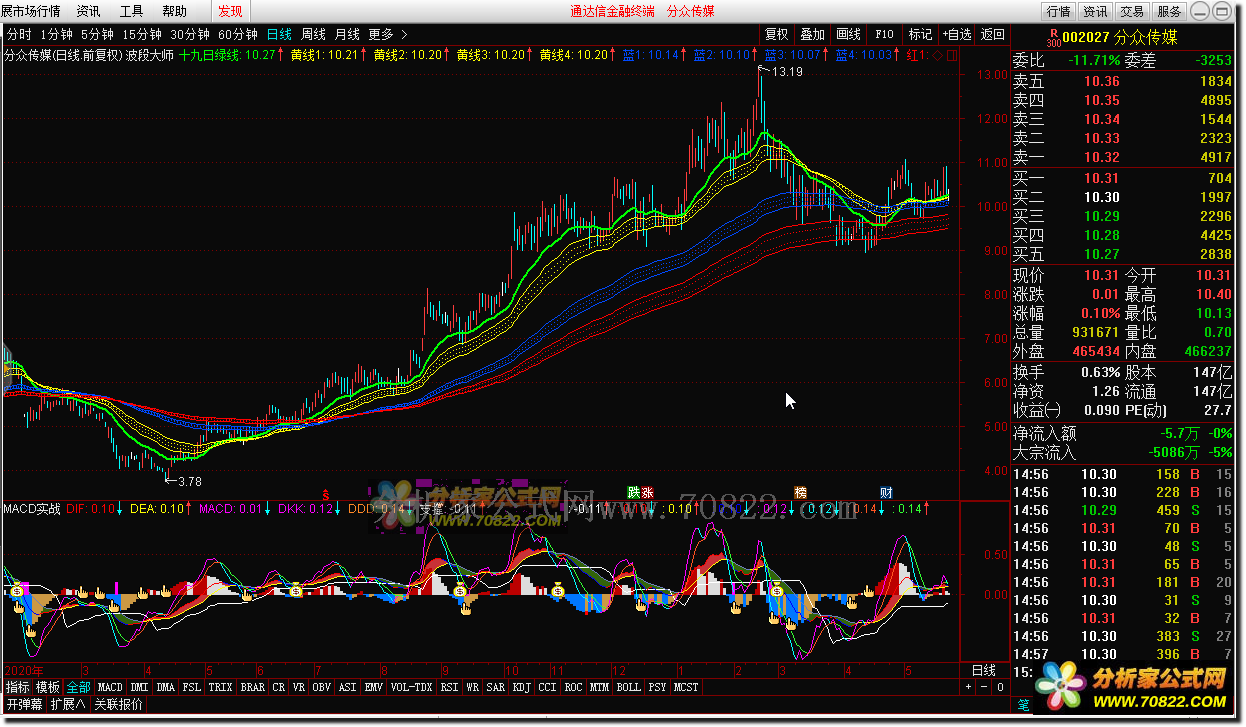The image size is (1246, 727).
Task: Select the DMA indicator
Action: pyautogui.click(x=166, y=687)
